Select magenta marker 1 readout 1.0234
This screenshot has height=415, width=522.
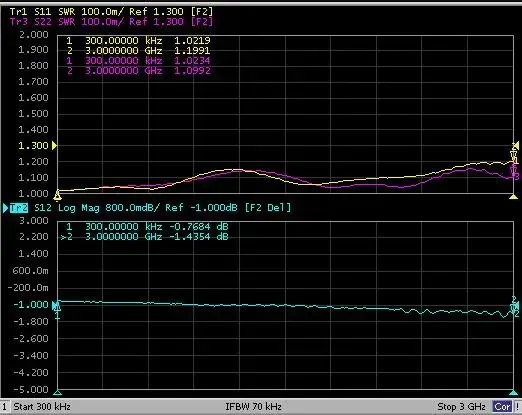tap(138, 61)
